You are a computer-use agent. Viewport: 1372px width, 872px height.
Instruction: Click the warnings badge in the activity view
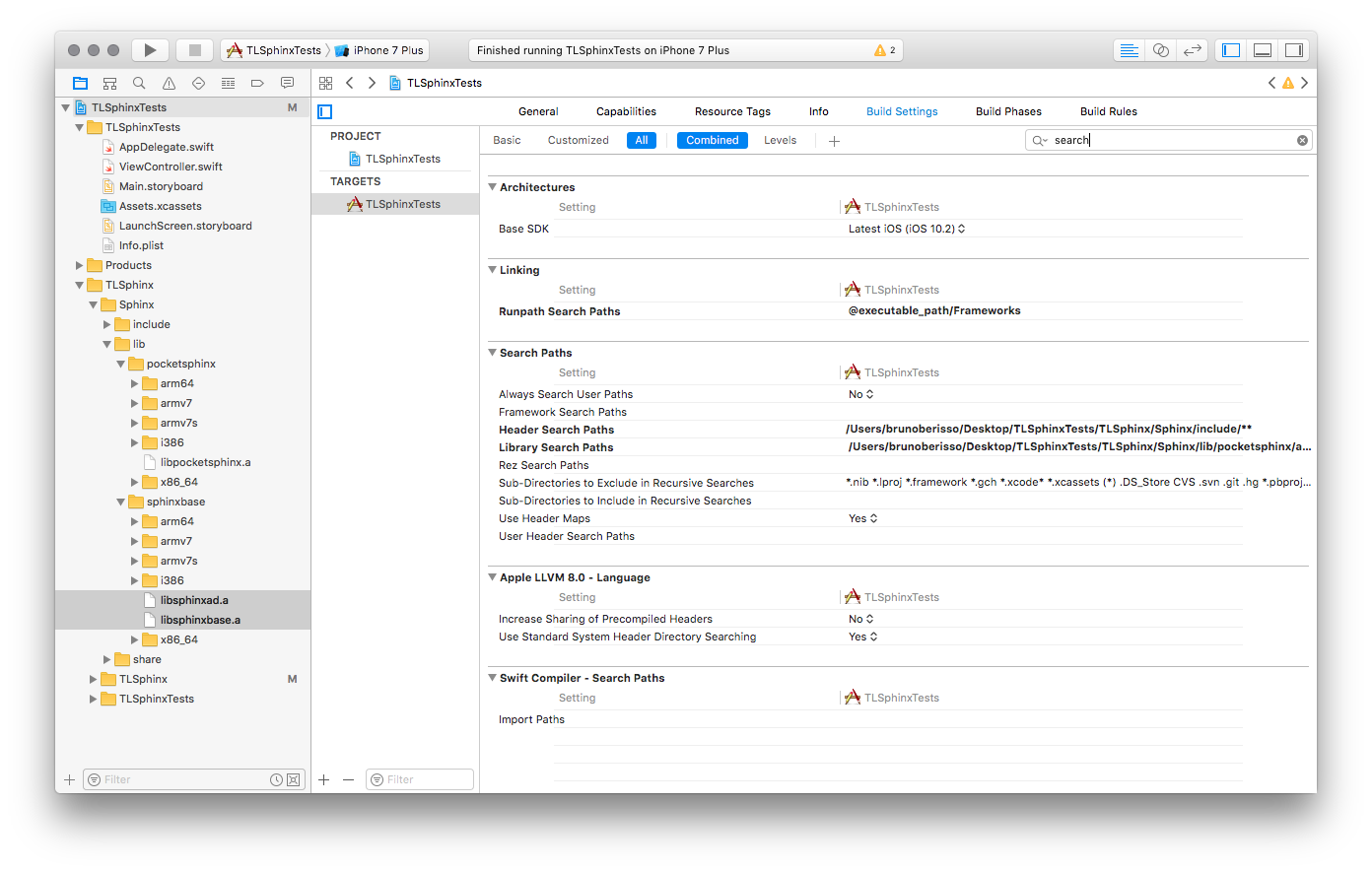point(878,49)
